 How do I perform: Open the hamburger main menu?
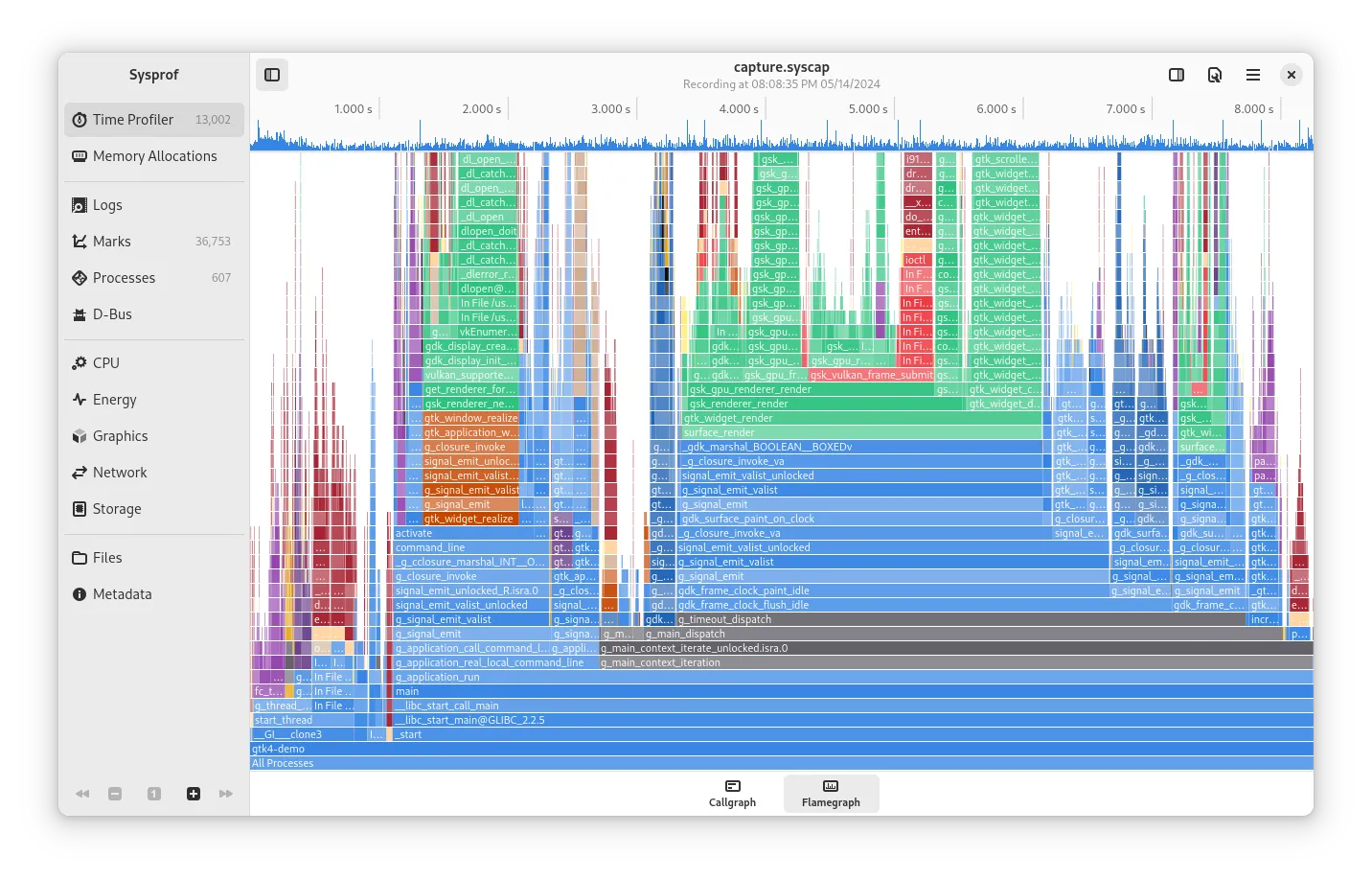click(1252, 74)
